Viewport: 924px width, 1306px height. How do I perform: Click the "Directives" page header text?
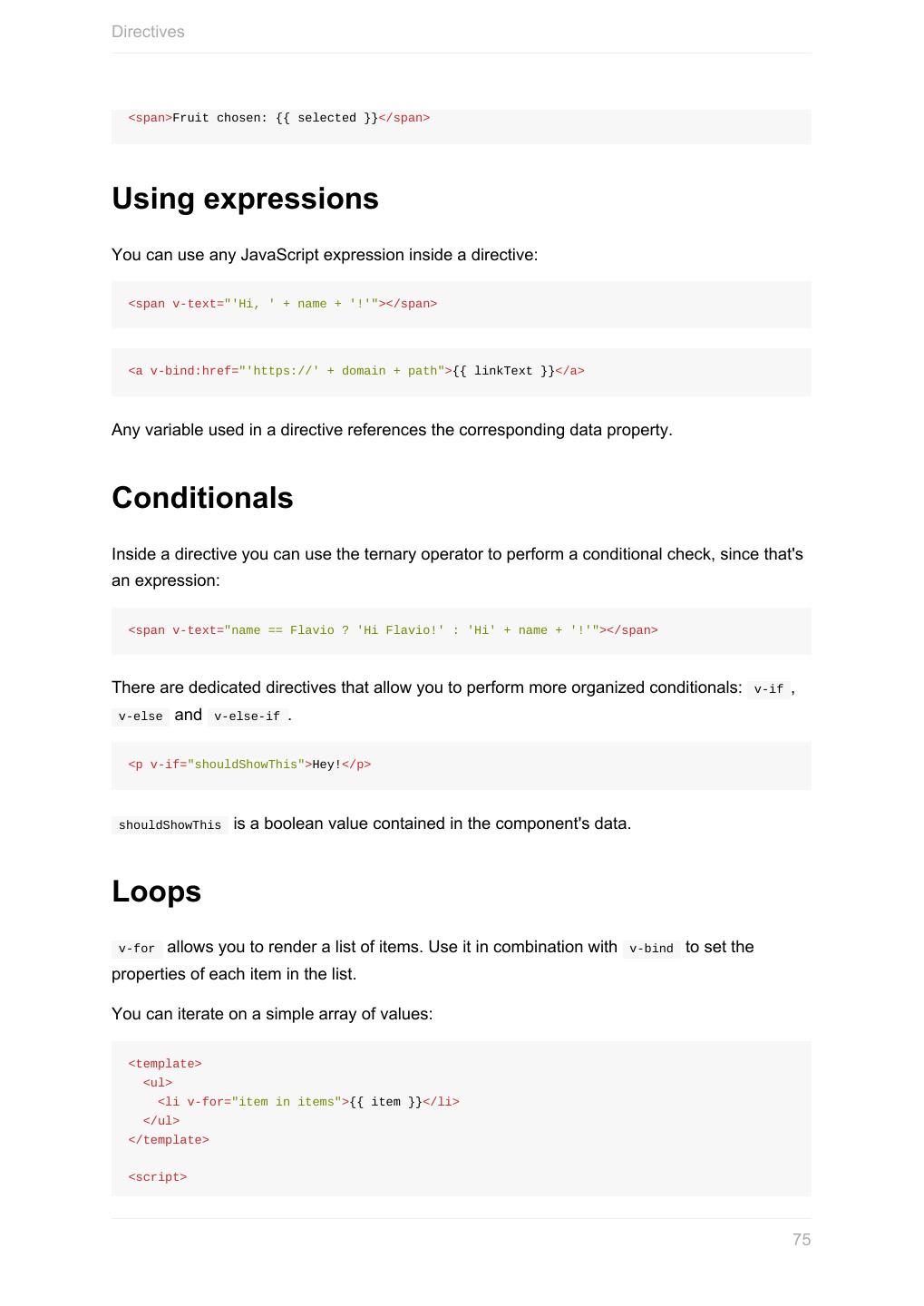pyautogui.click(x=148, y=32)
